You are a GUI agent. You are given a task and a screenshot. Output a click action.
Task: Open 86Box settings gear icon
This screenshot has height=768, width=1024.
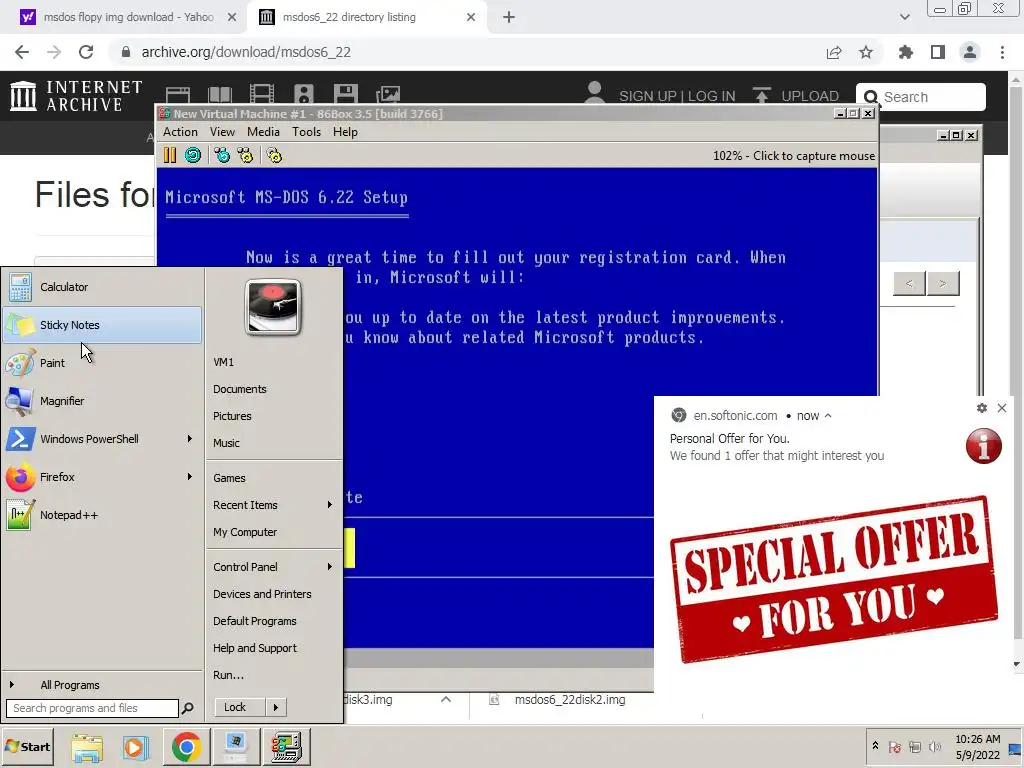(x=274, y=155)
